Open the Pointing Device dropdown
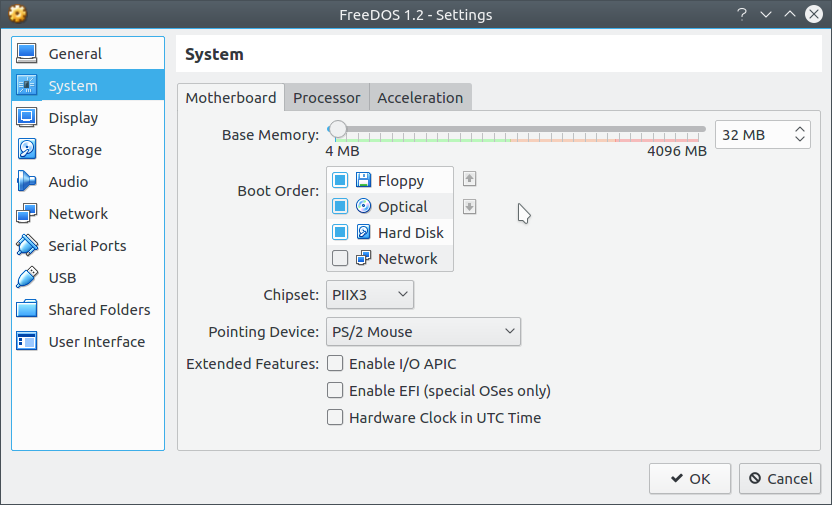Viewport: 832px width, 505px height. (423, 332)
